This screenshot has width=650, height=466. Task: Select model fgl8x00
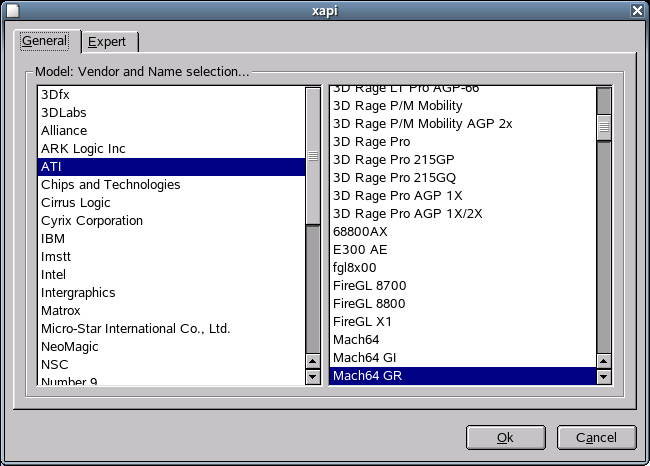[x=463, y=268]
